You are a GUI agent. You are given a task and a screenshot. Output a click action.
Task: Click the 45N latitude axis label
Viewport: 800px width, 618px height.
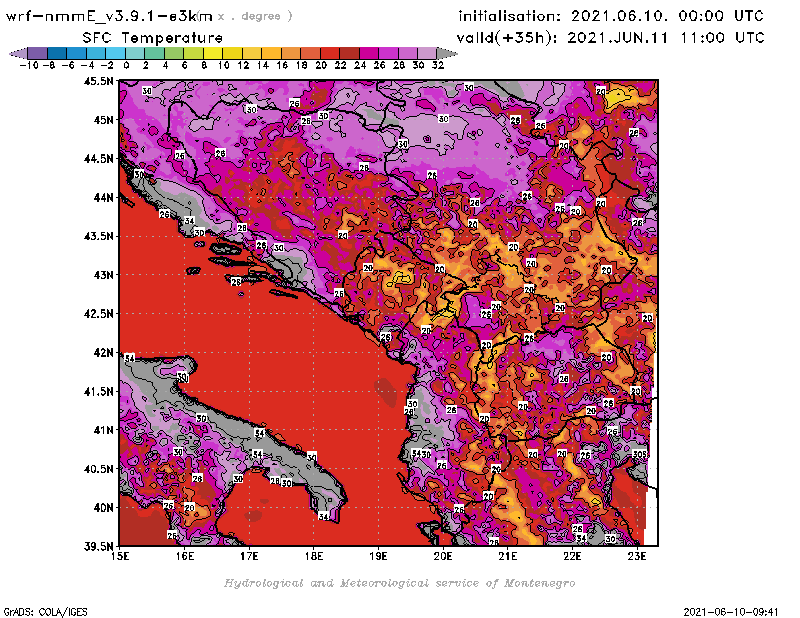point(103,120)
